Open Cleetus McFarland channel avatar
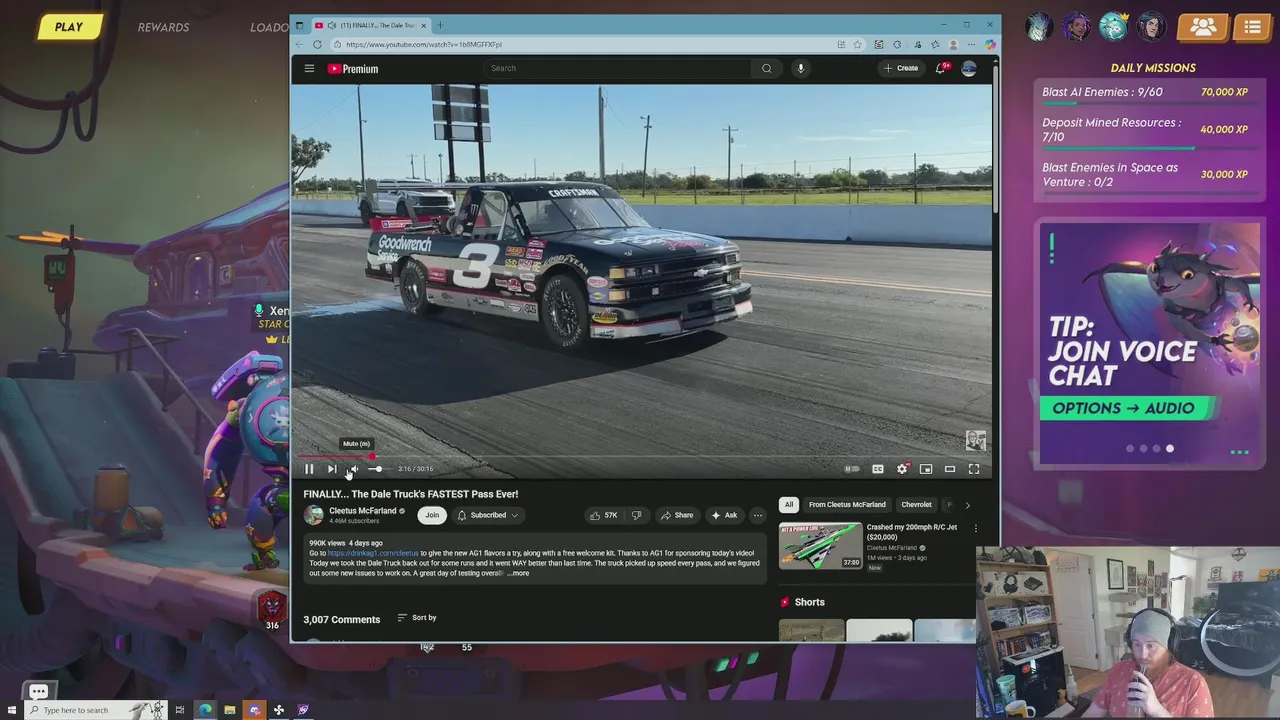This screenshot has height=720, width=1280. coord(314,515)
